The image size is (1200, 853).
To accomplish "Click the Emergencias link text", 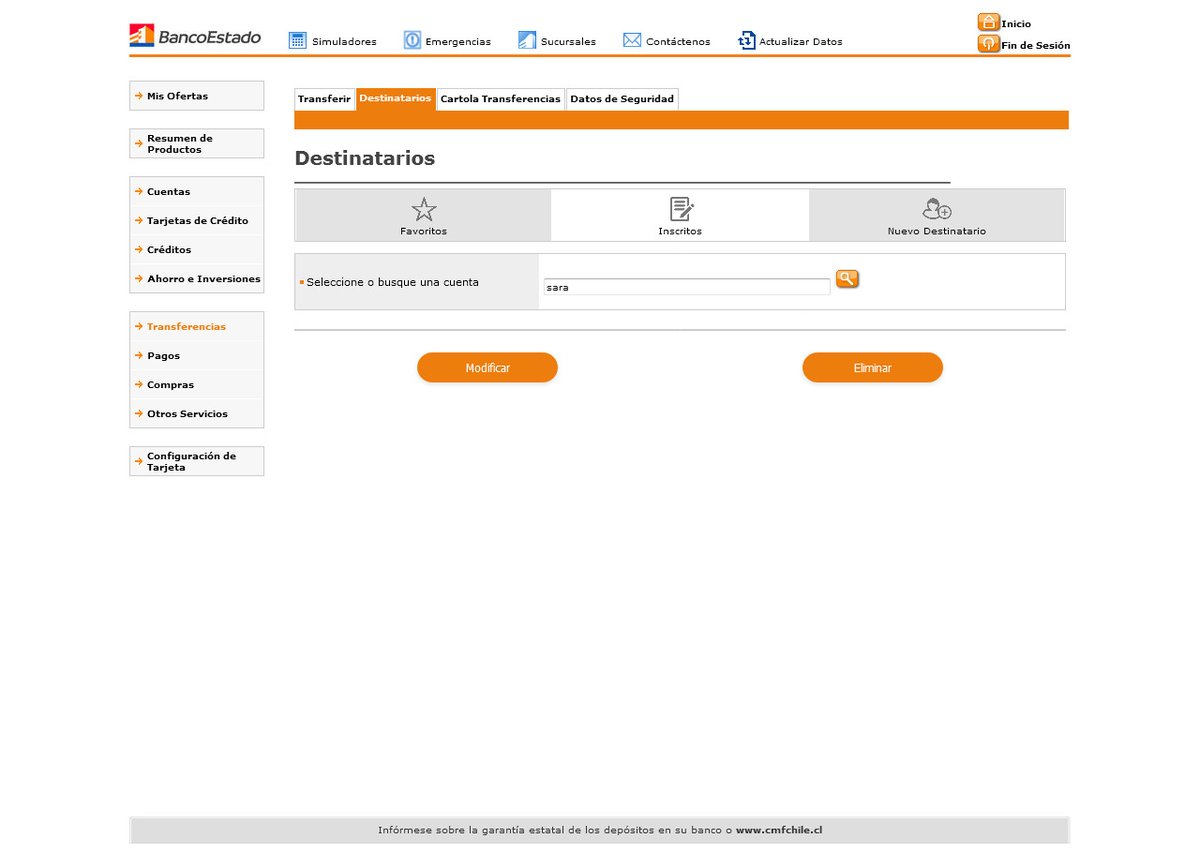I will [458, 42].
